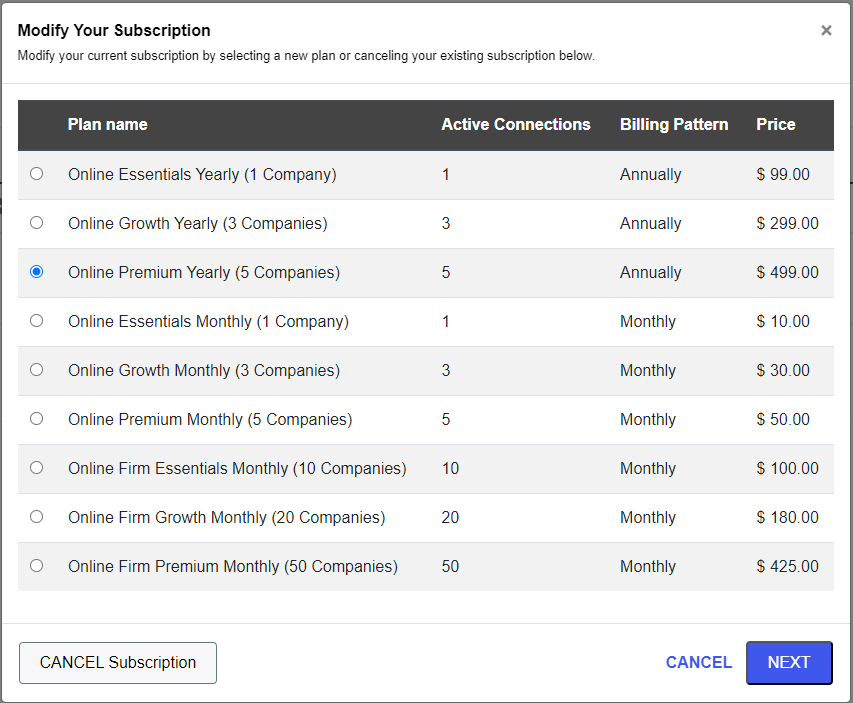853x703 pixels.
Task: Close the Modify Your Subscription dialog
Action: 826,30
